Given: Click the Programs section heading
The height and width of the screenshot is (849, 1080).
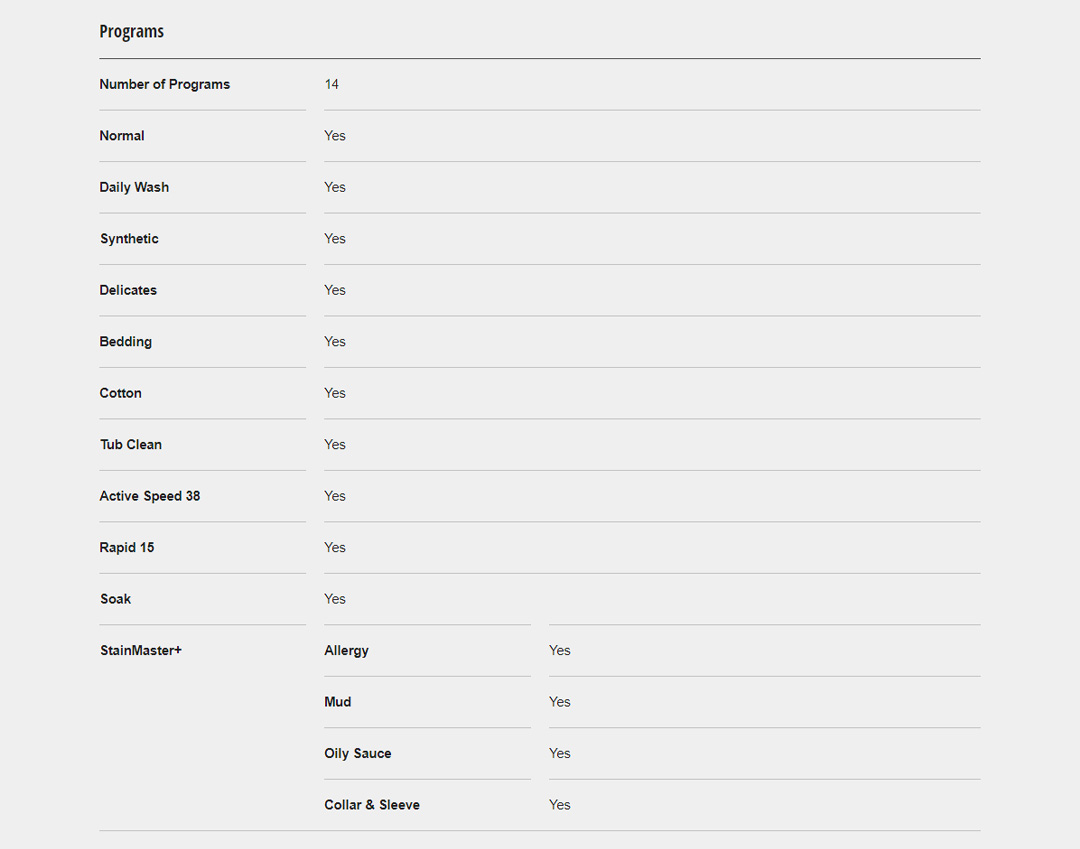Looking at the screenshot, I should (131, 32).
